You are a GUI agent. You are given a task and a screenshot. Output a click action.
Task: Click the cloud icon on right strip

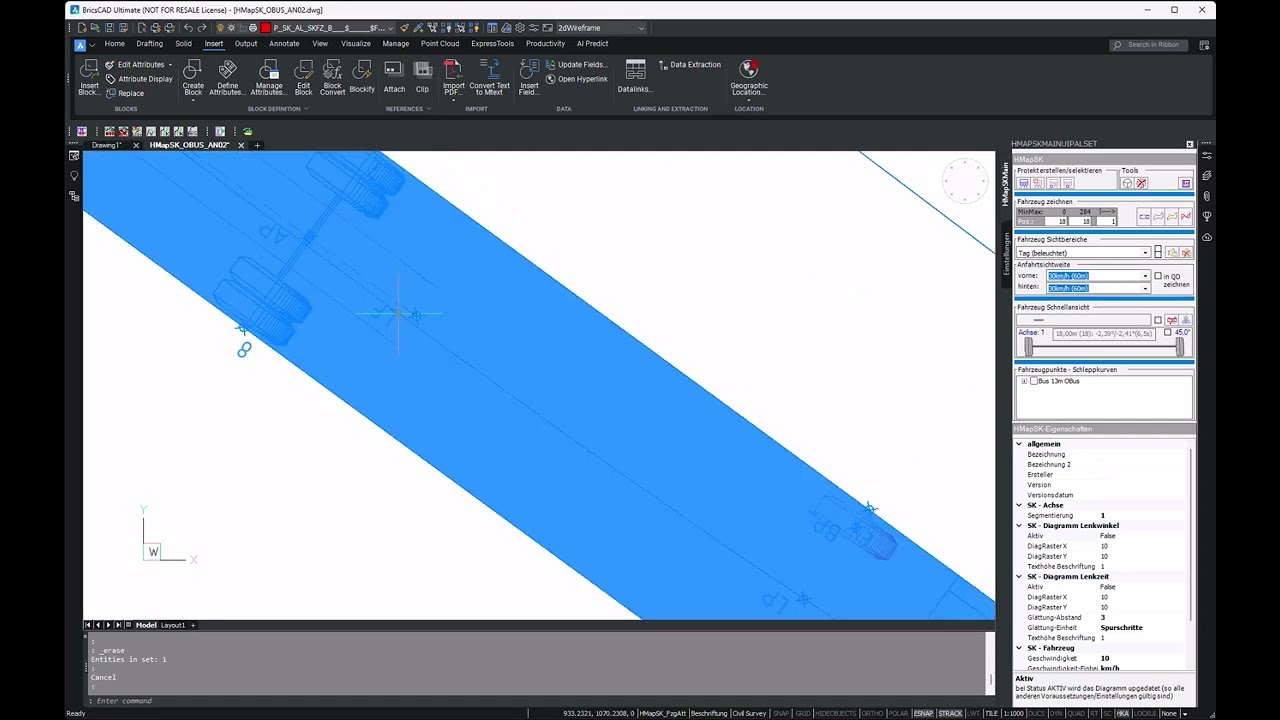click(x=1207, y=237)
